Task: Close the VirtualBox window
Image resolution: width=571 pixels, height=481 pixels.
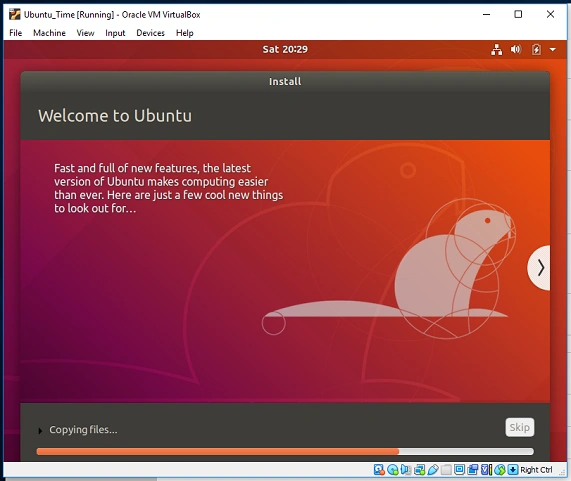Action: (x=550, y=15)
